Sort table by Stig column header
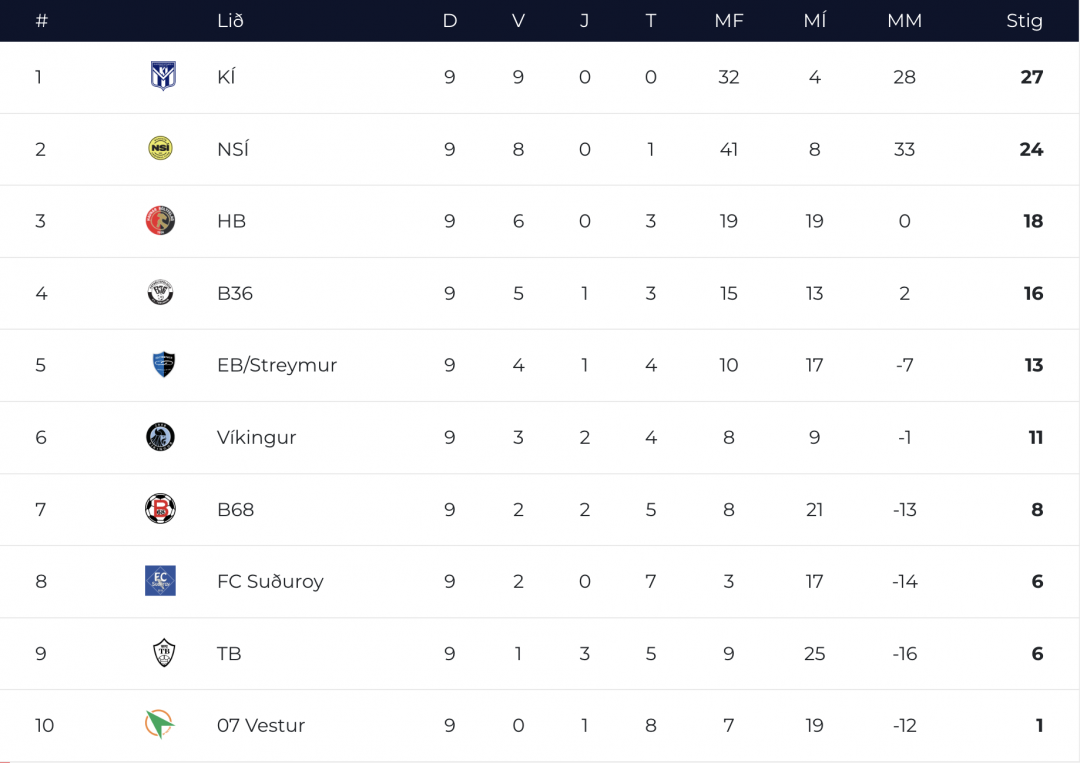Image resolution: width=1080 pixels, height=763 pixels. click(x=1024, y=21)
